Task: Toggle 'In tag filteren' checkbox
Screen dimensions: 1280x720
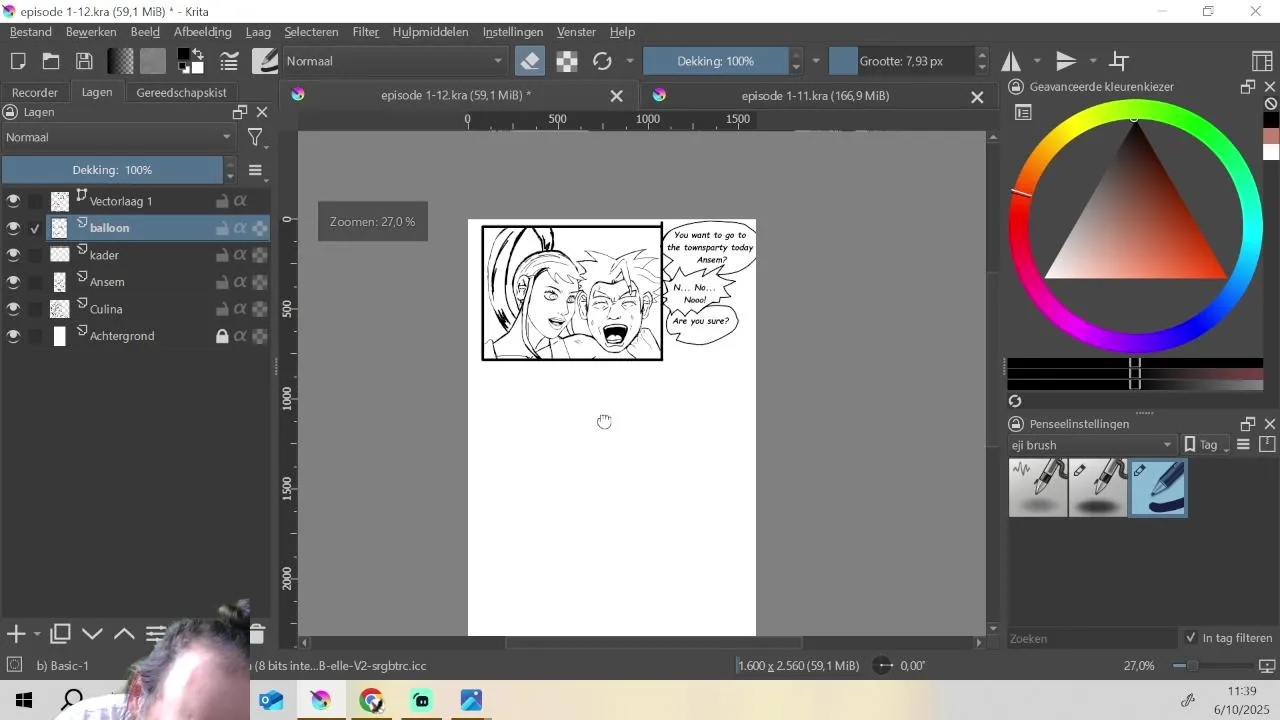Action: coord(1190,638)
